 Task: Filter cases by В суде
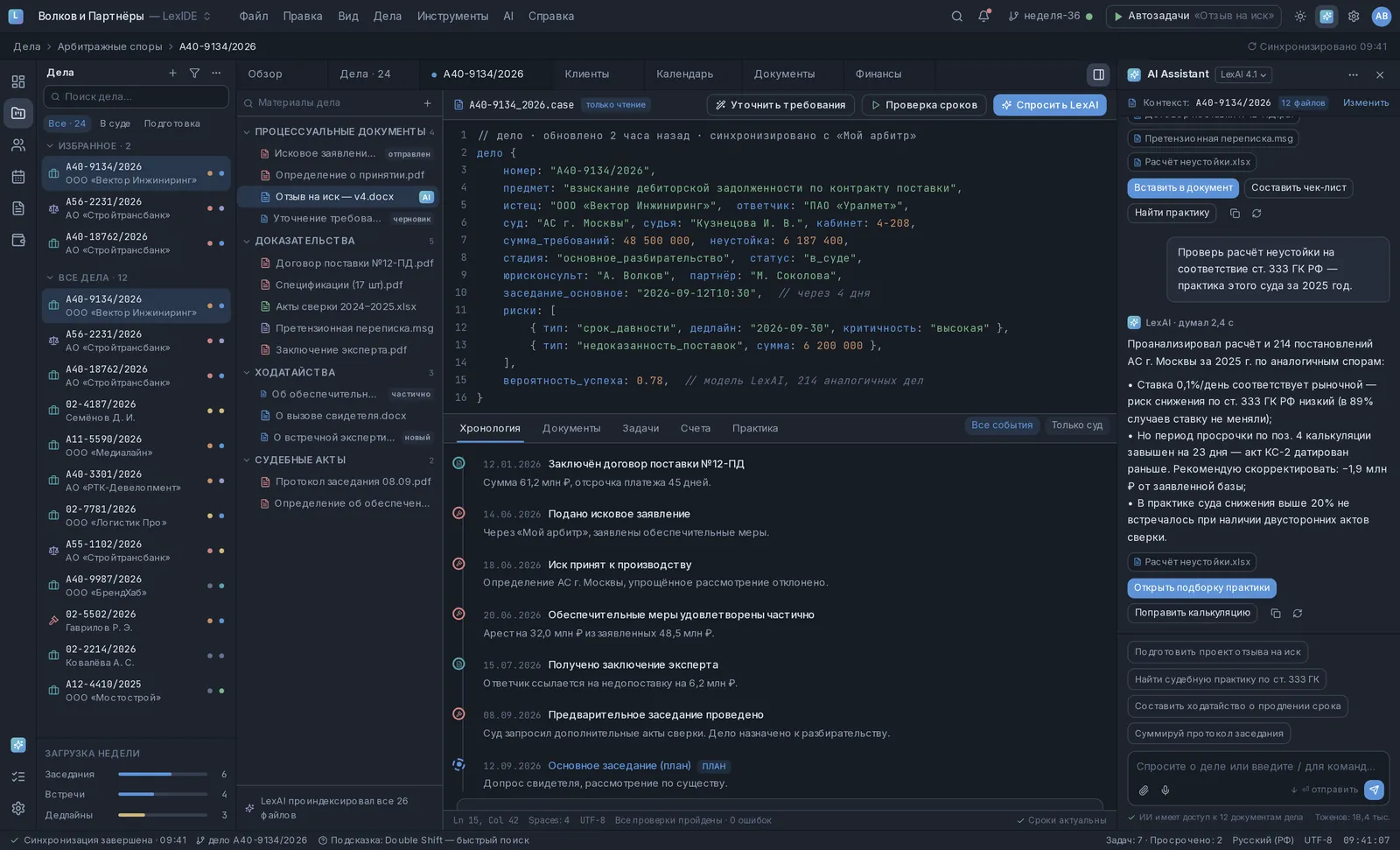(x=115, y=123)
